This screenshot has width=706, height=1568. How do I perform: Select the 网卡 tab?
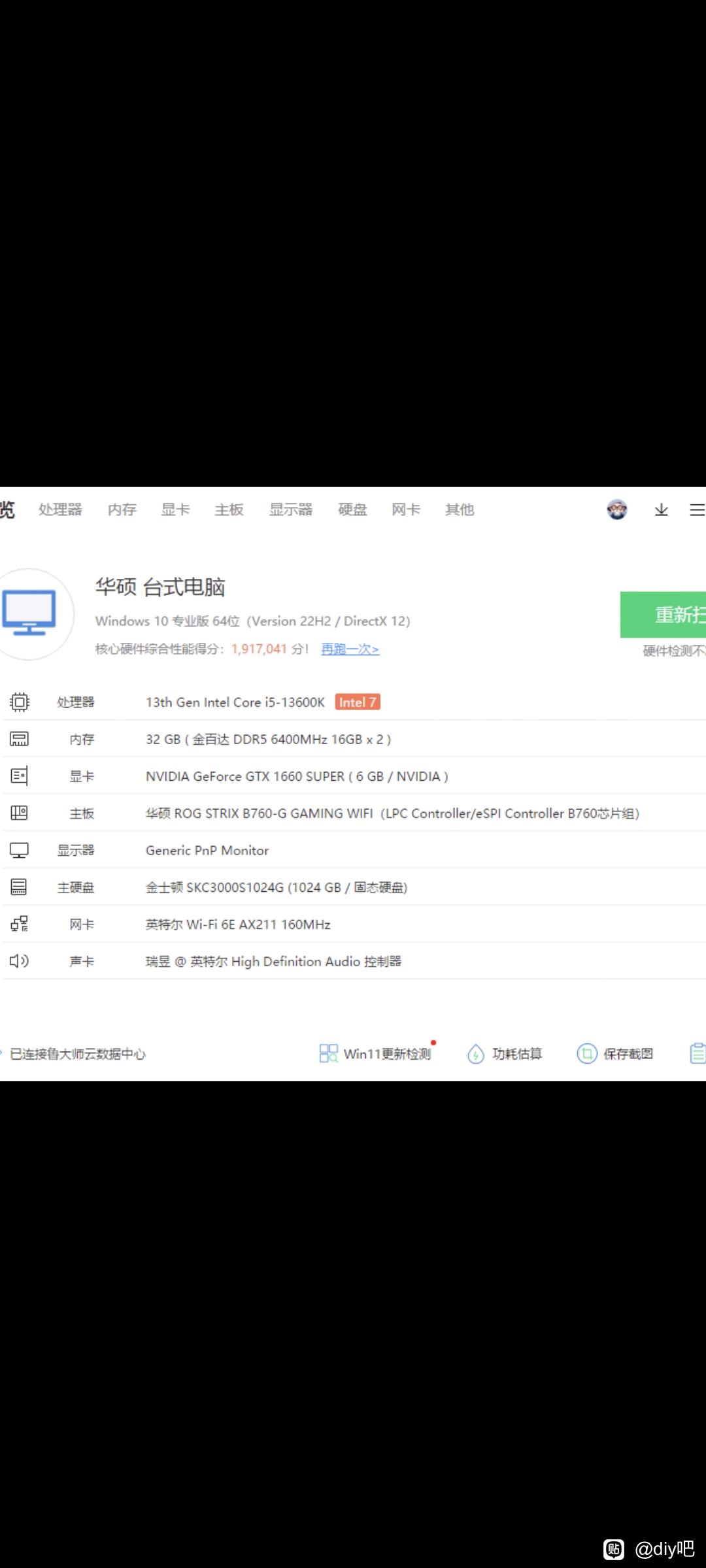pyautogui.click(x=406, y=510)
